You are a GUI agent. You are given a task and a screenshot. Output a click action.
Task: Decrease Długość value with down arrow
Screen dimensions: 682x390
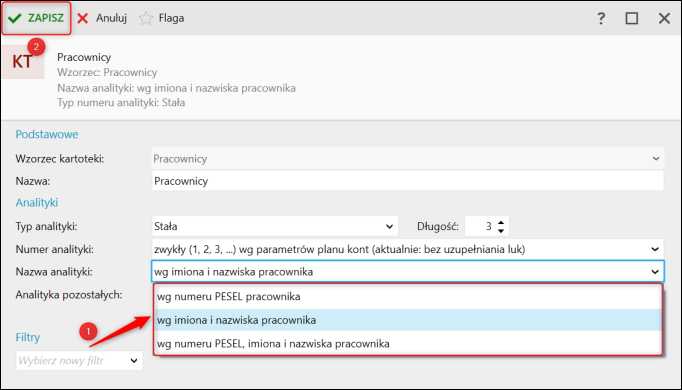pos(501,231)
